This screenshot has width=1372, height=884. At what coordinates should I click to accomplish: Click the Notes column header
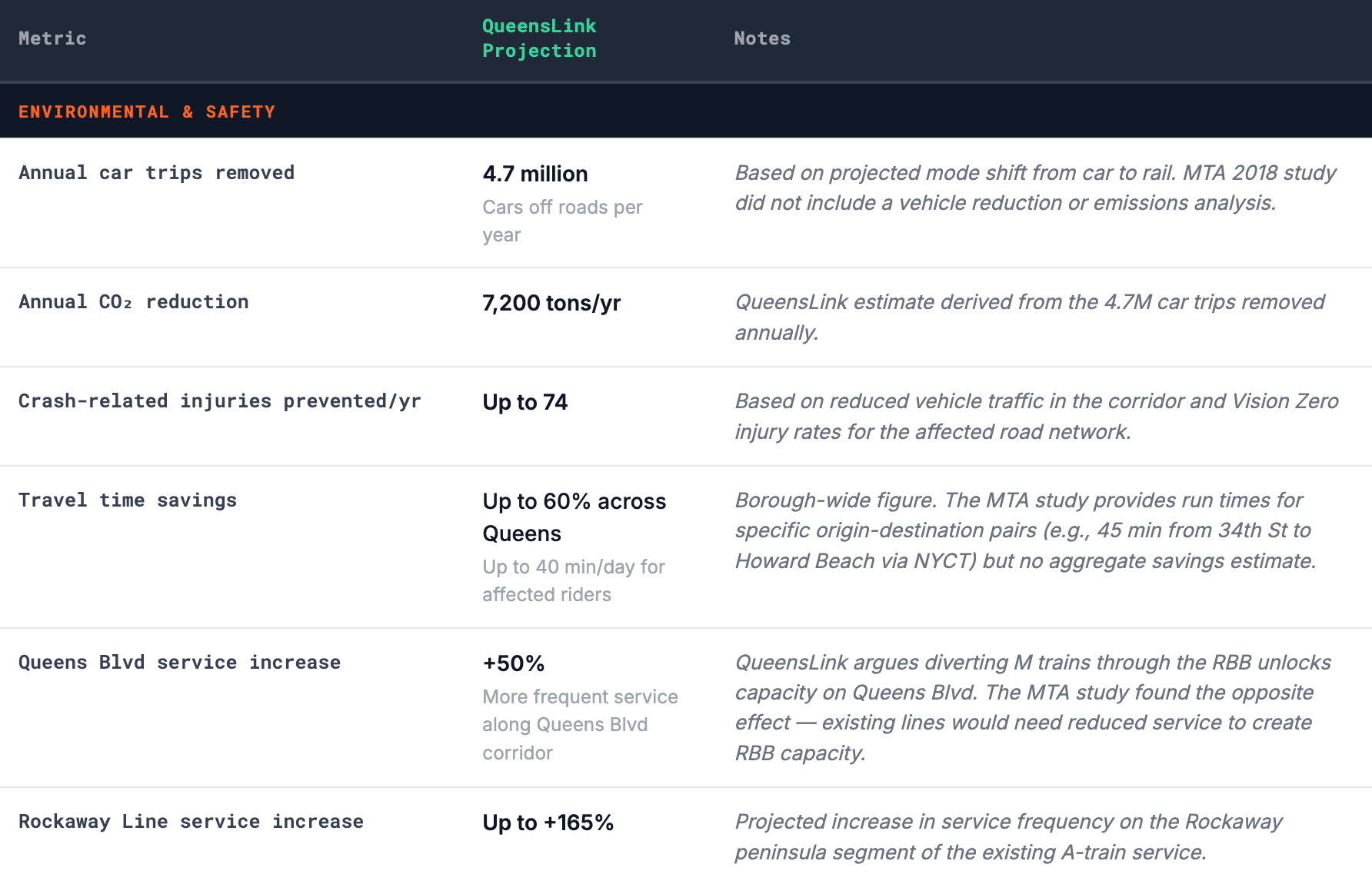pyautogui.click(x=762, y=38)
